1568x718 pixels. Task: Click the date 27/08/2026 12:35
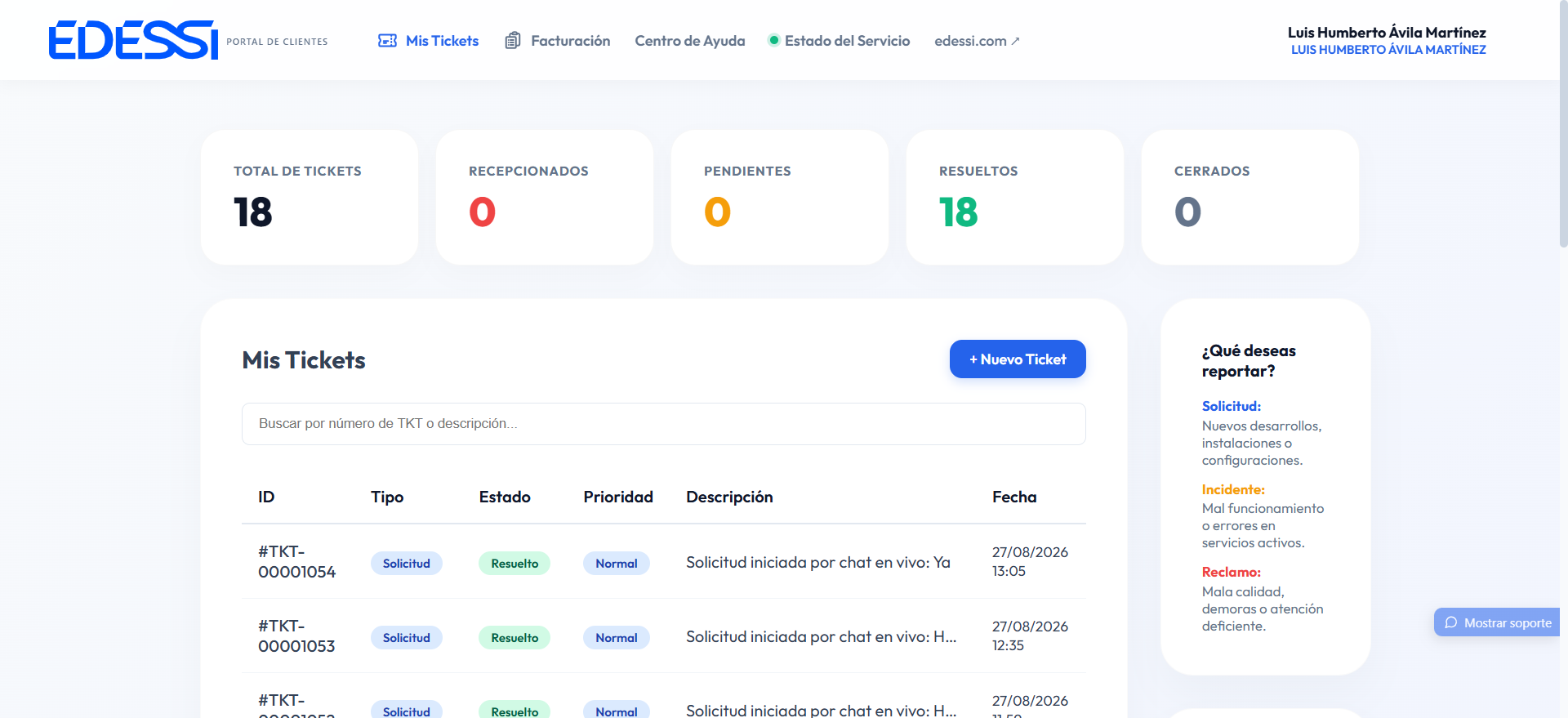coord(1030,636)
